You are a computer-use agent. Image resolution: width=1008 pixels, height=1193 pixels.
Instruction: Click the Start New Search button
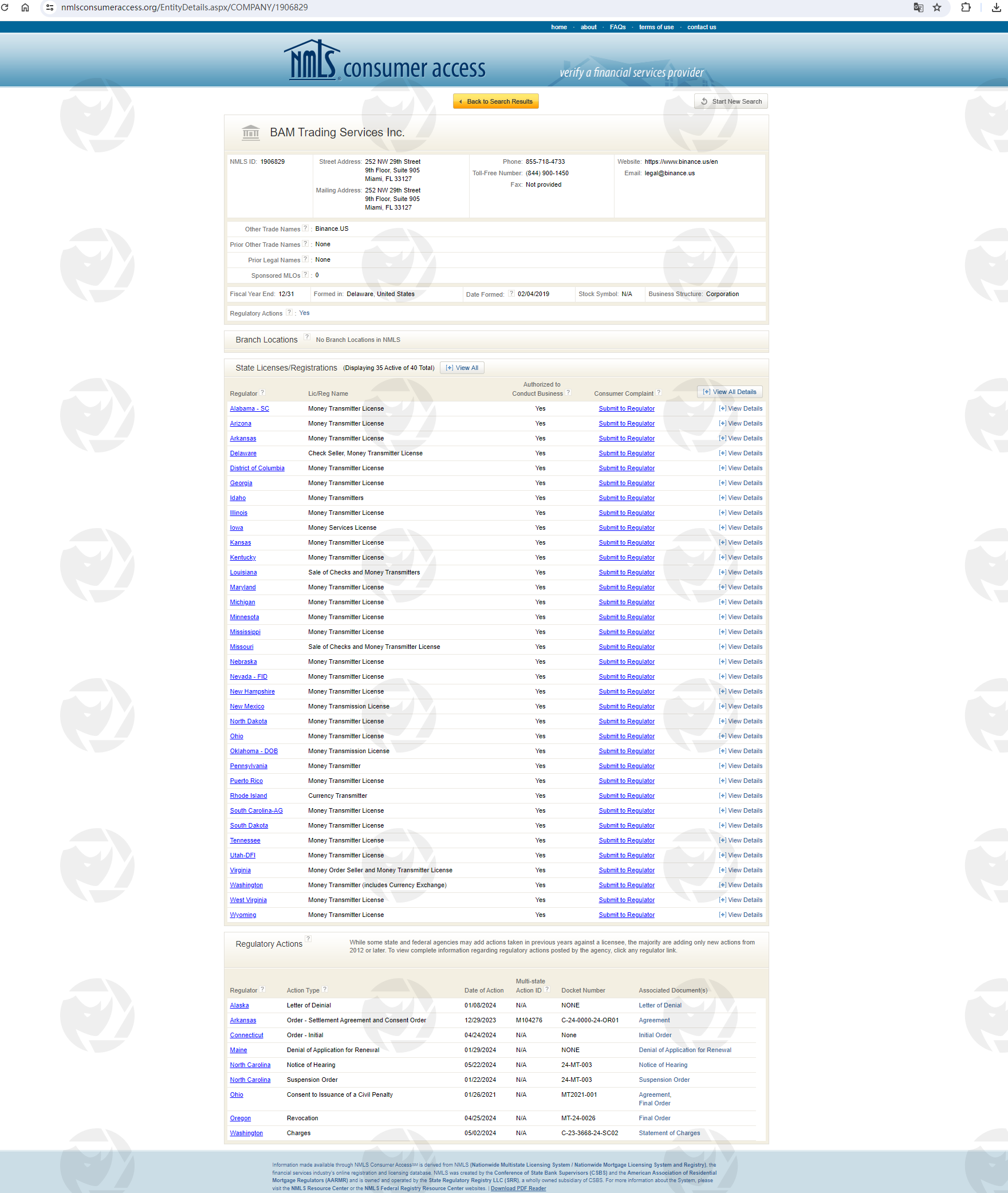pos(731,101)
